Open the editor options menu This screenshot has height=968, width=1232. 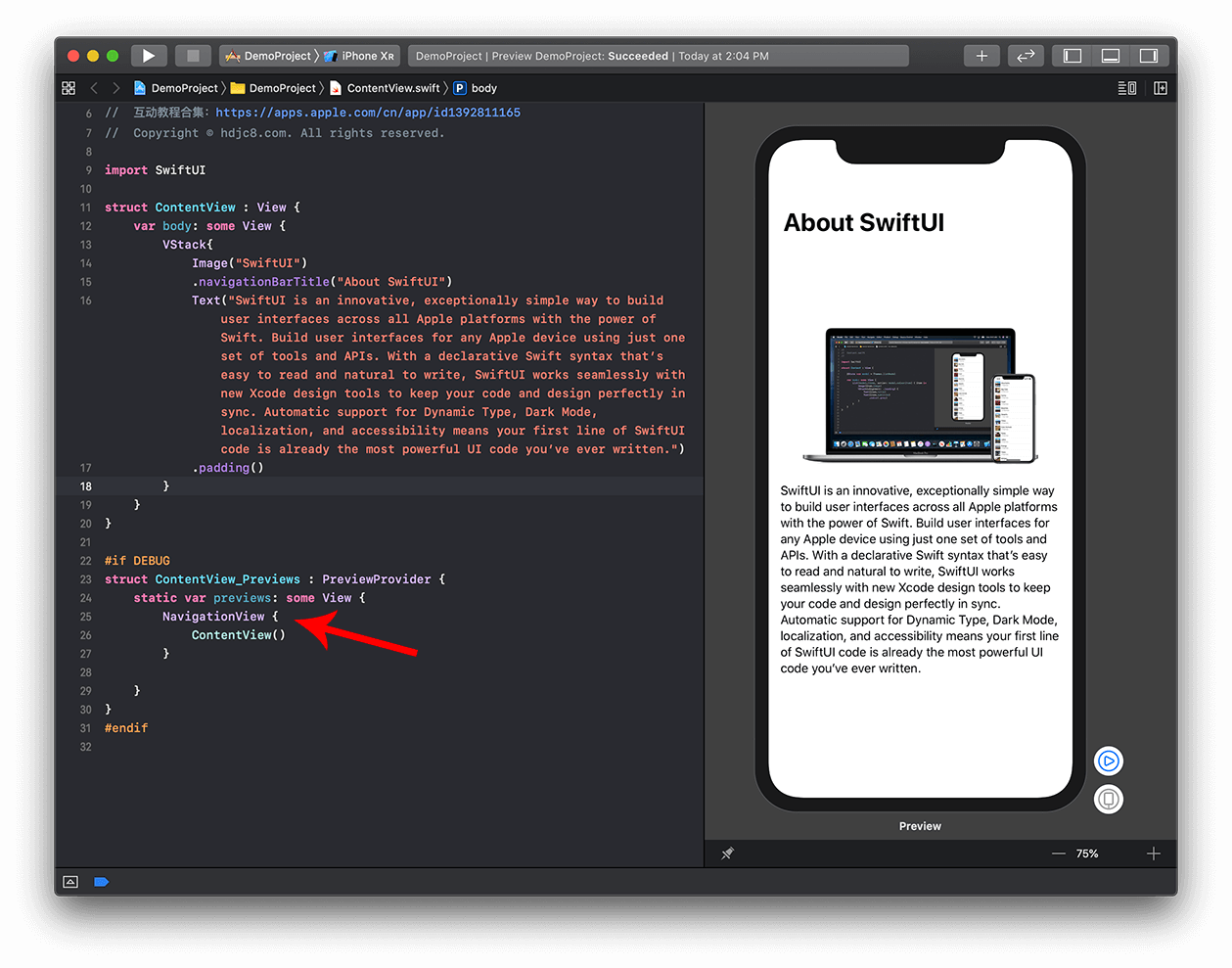1127,88
